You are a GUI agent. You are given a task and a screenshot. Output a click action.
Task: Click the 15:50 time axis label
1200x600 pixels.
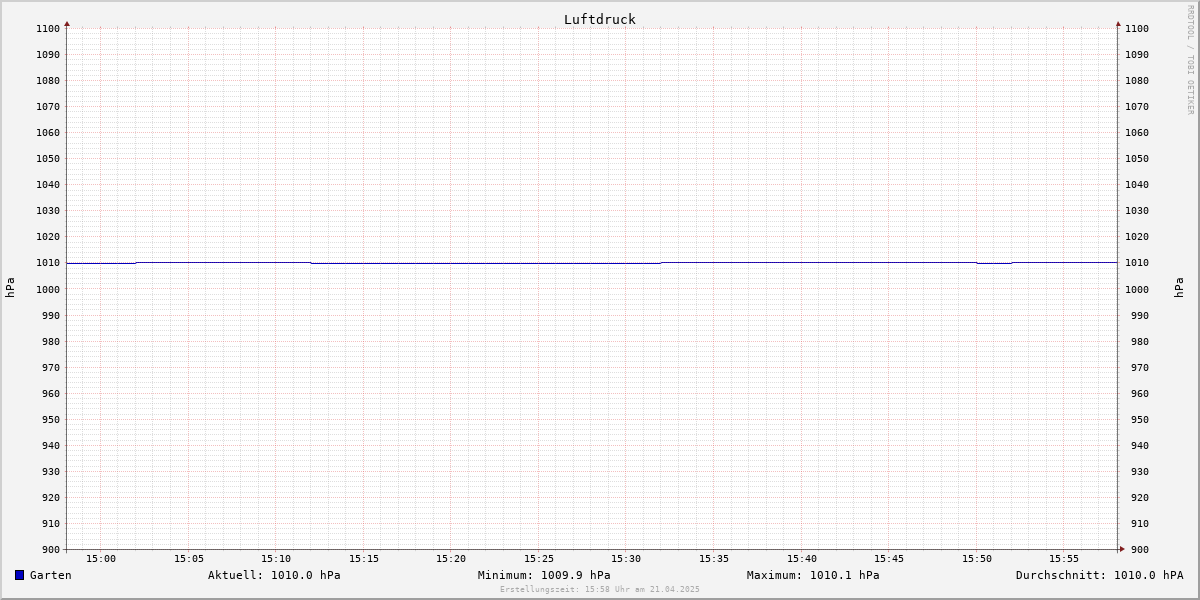[977, 559]
